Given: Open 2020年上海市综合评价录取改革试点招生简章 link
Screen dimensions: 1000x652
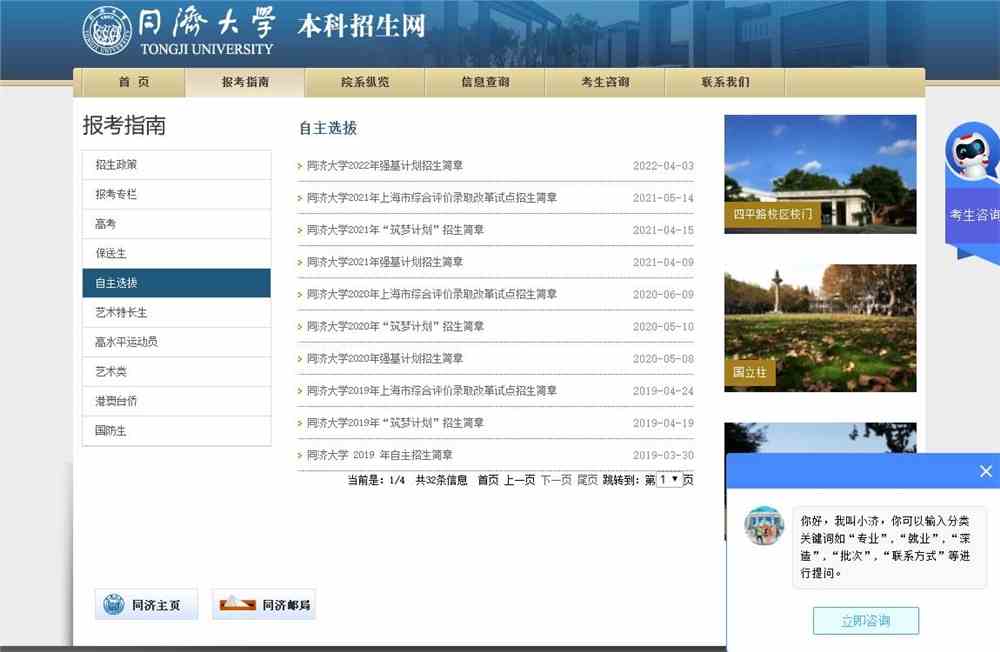Looking at the screenshot, I should [432, 294].
